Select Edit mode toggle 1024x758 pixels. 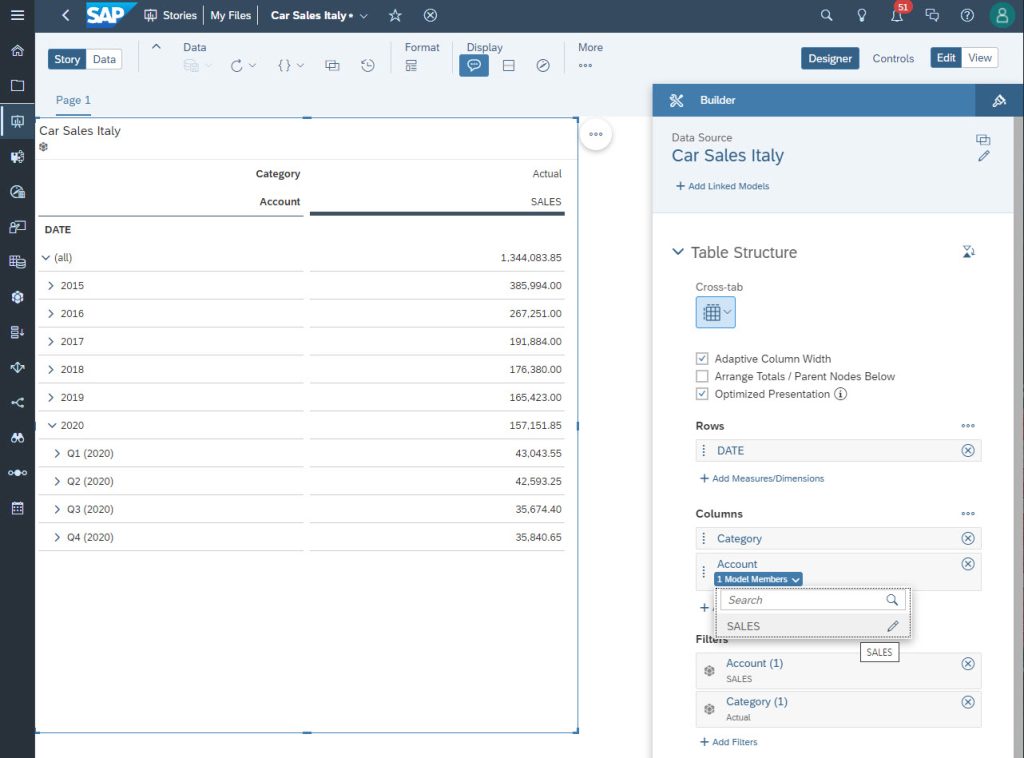pos(946,57)
